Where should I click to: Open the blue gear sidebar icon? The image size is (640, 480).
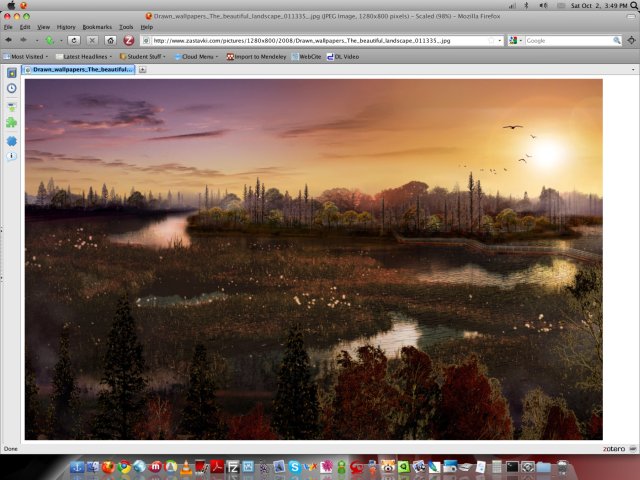tap(11, 141)
